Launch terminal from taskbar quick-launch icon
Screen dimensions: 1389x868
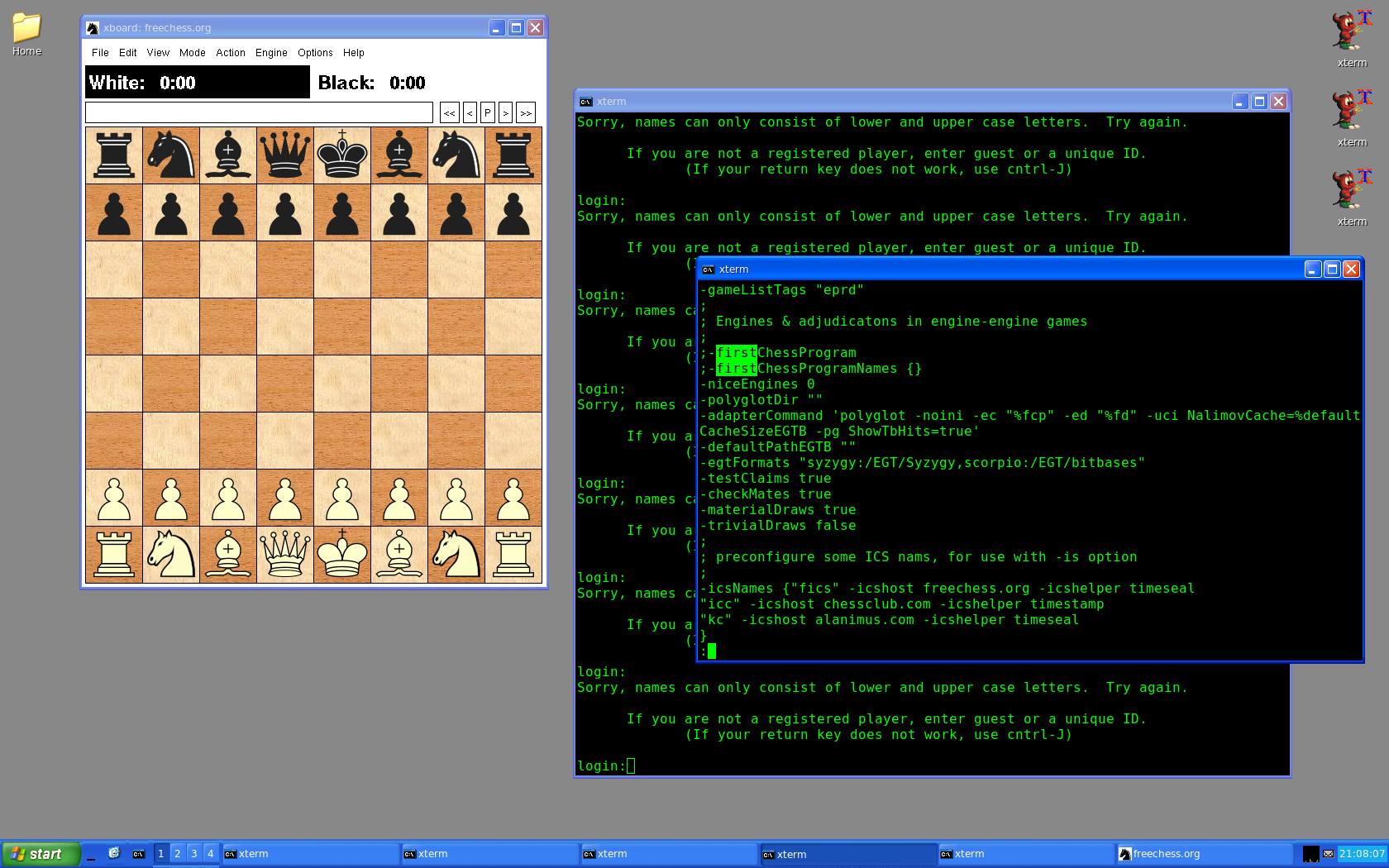(138, 854)
